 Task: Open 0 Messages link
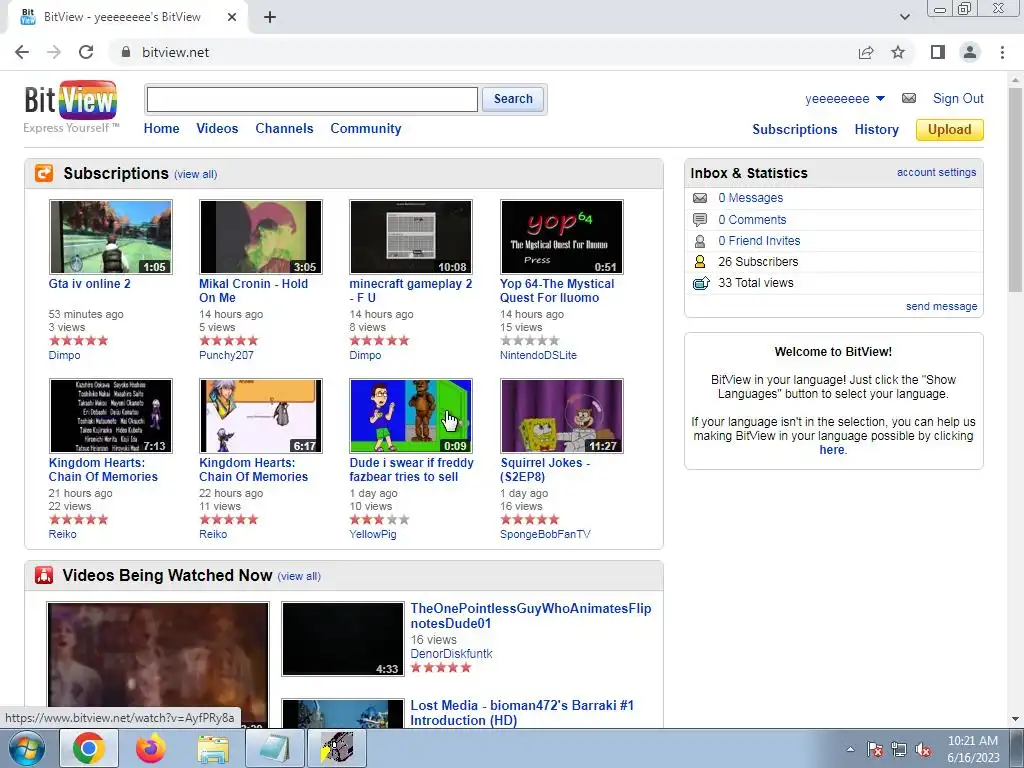750,198
